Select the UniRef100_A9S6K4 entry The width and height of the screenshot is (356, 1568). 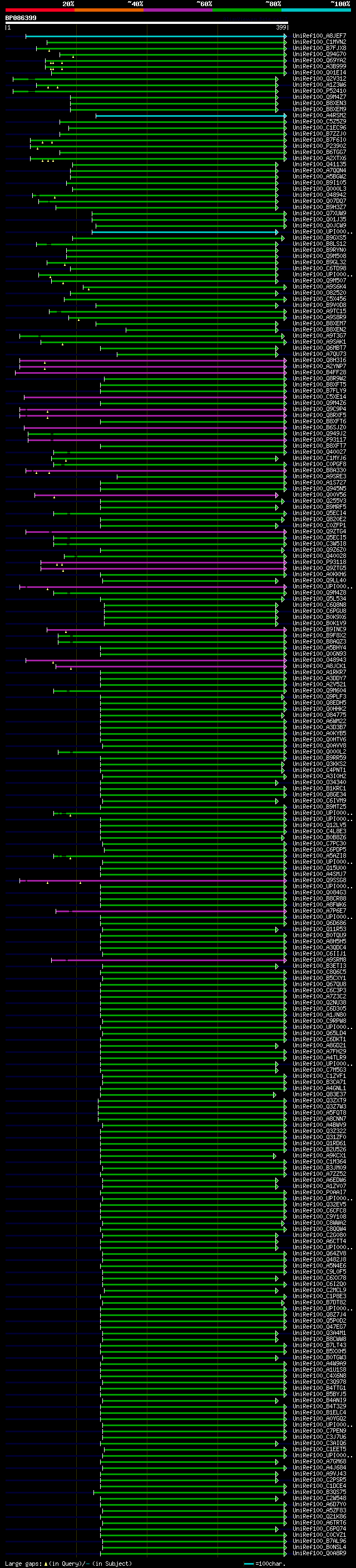pos(319,286)
